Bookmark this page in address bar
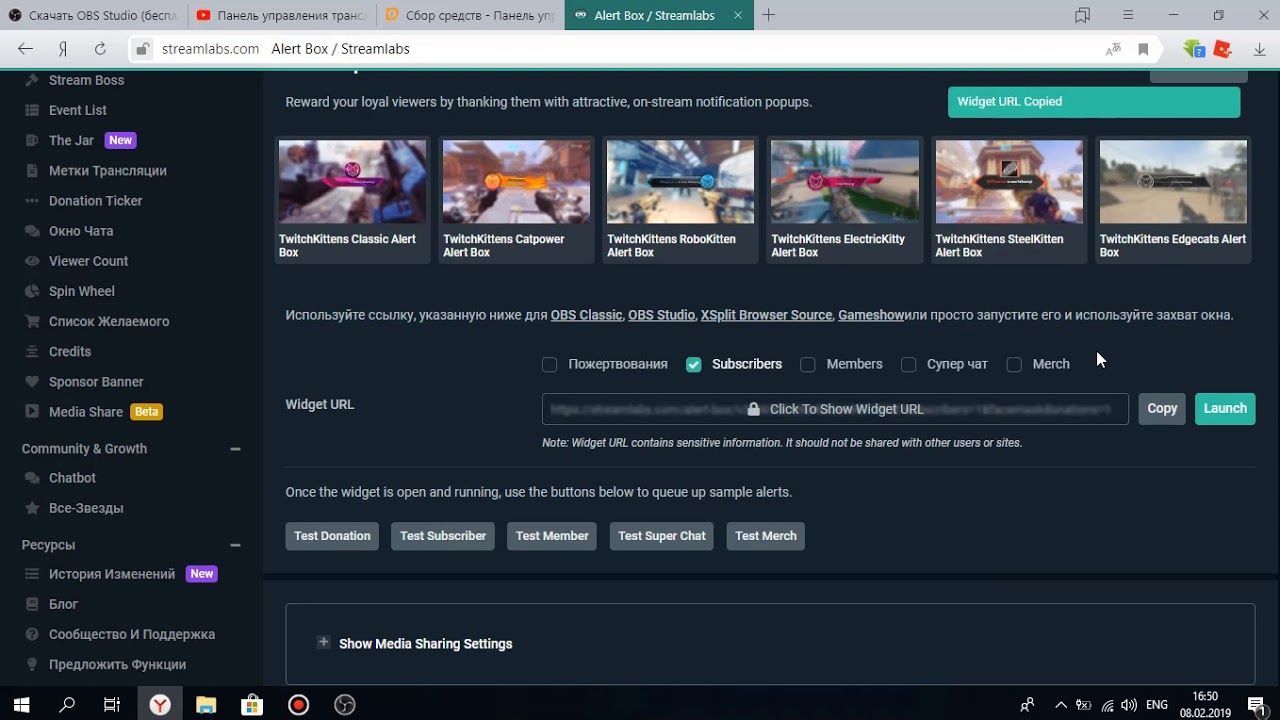 pyautogui.click(x=1143, y=49)
